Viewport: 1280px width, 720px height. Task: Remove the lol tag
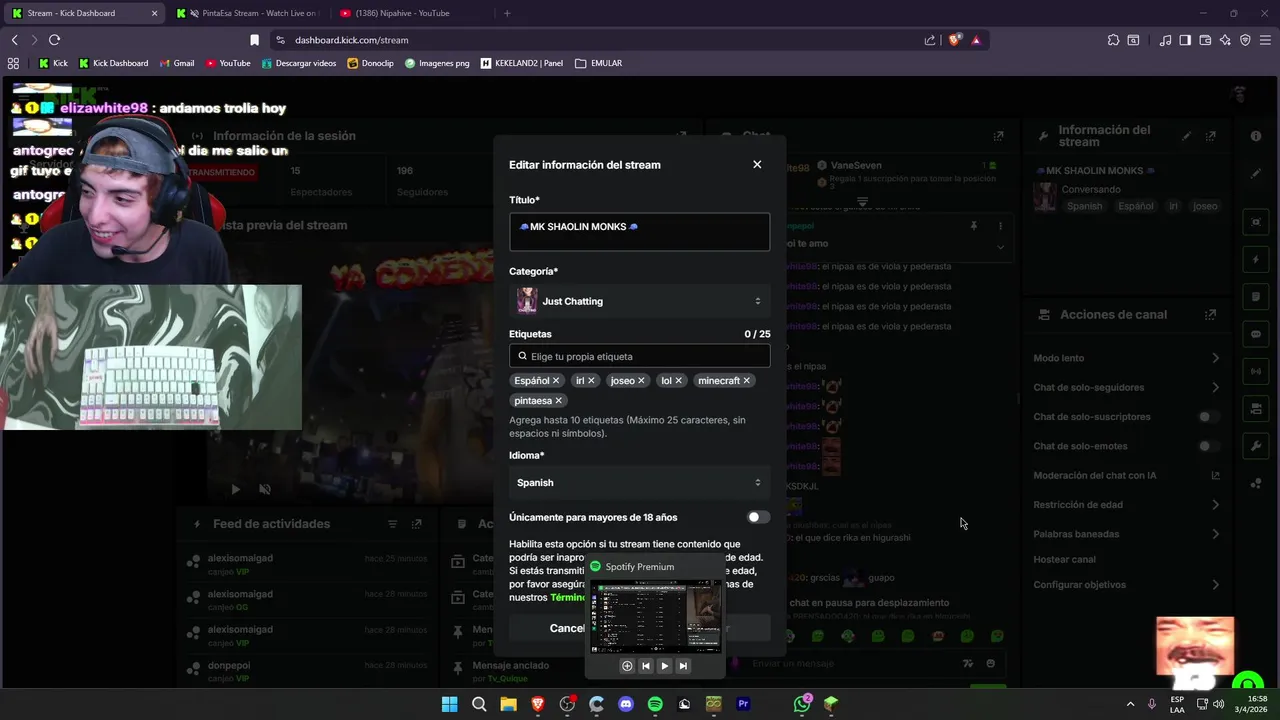(x=679, y=381)
